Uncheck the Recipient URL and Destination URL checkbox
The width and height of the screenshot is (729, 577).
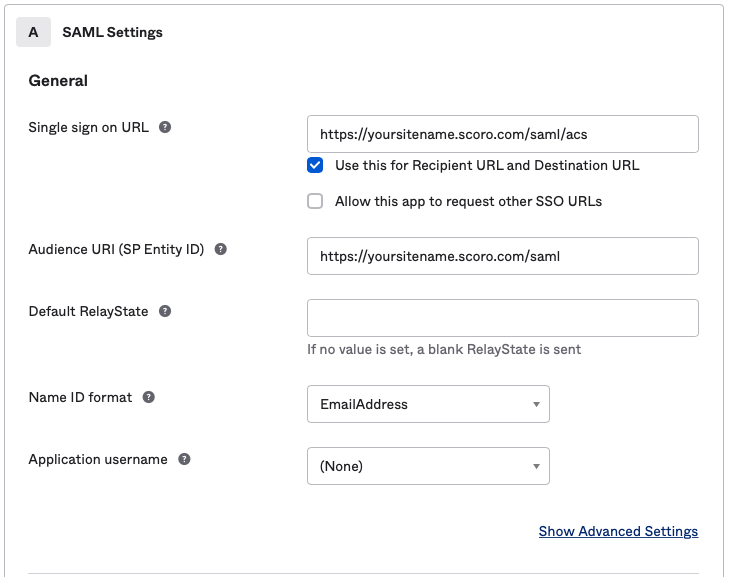[315, 165]
